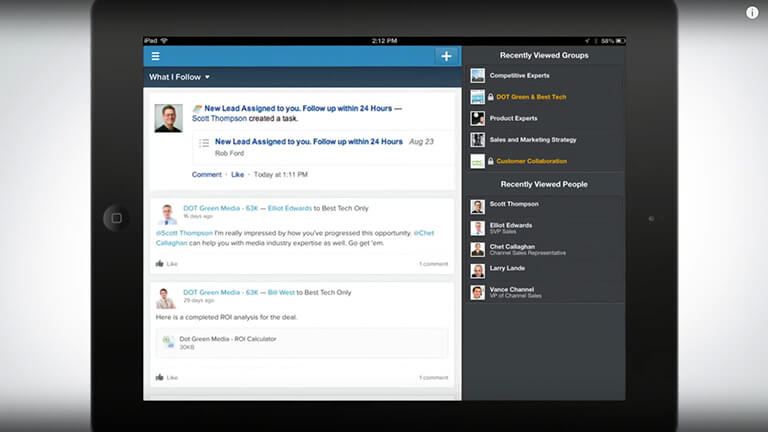Image resolution: width=768 pixels, height=432 pixels.
Task: Click the task list icon beside Rob Ford
Action: (x=204, y=143)
